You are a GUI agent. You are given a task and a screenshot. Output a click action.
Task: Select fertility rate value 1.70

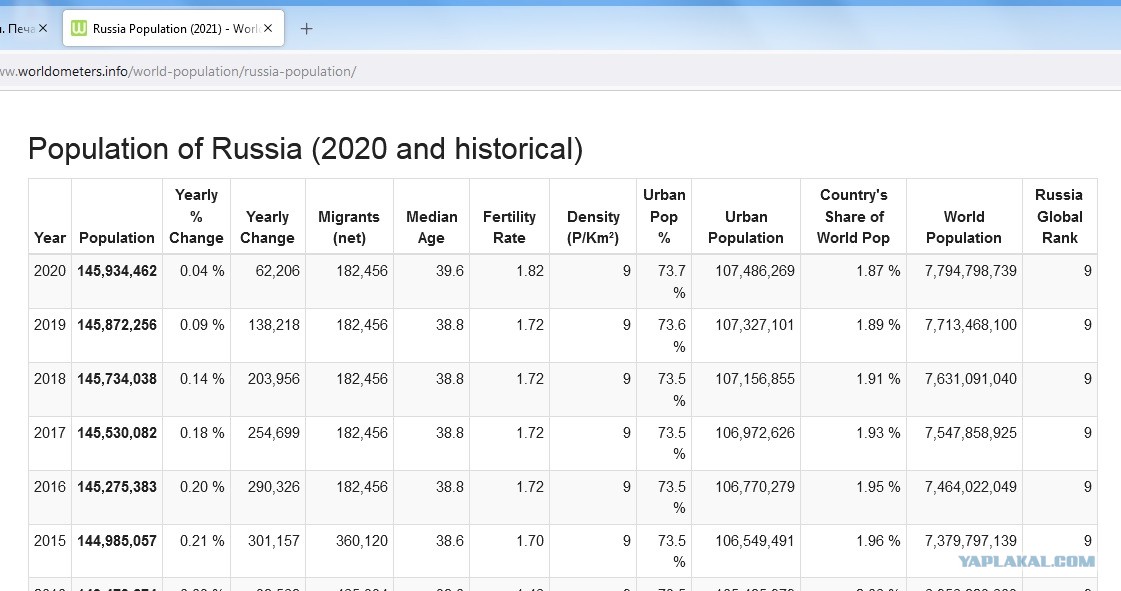[530, 541]
